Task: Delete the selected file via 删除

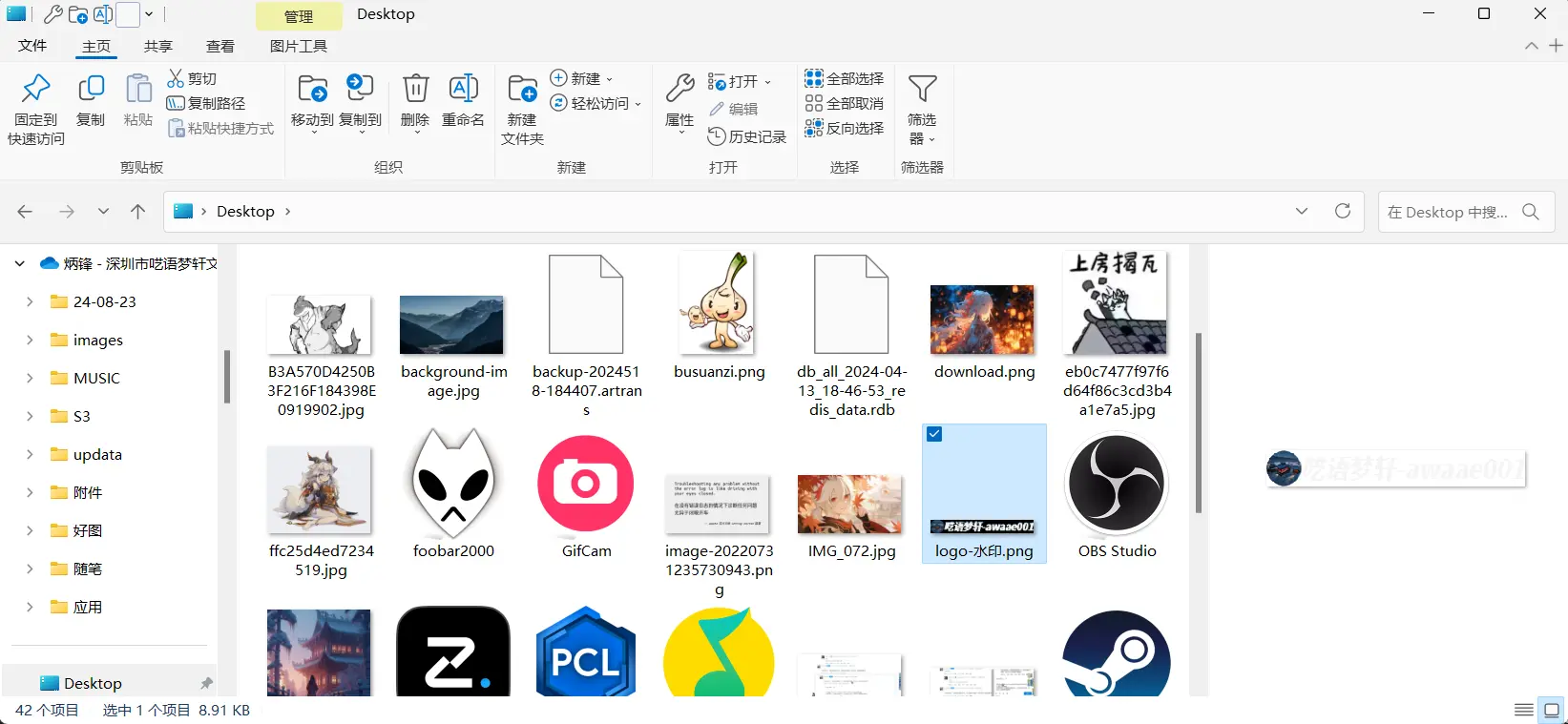Action: pos(415,101)
